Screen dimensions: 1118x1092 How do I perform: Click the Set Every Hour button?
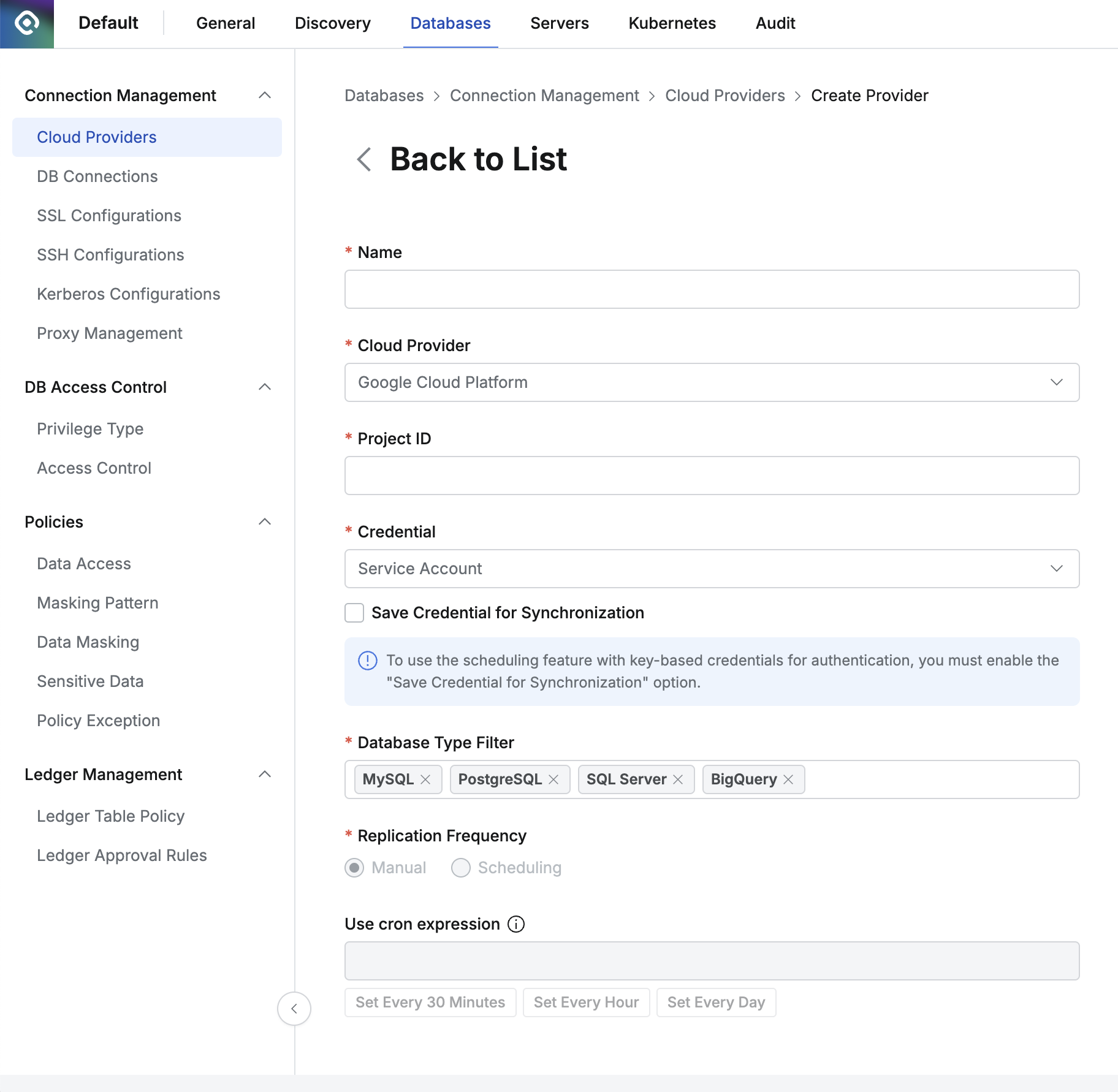point(586,1002)
